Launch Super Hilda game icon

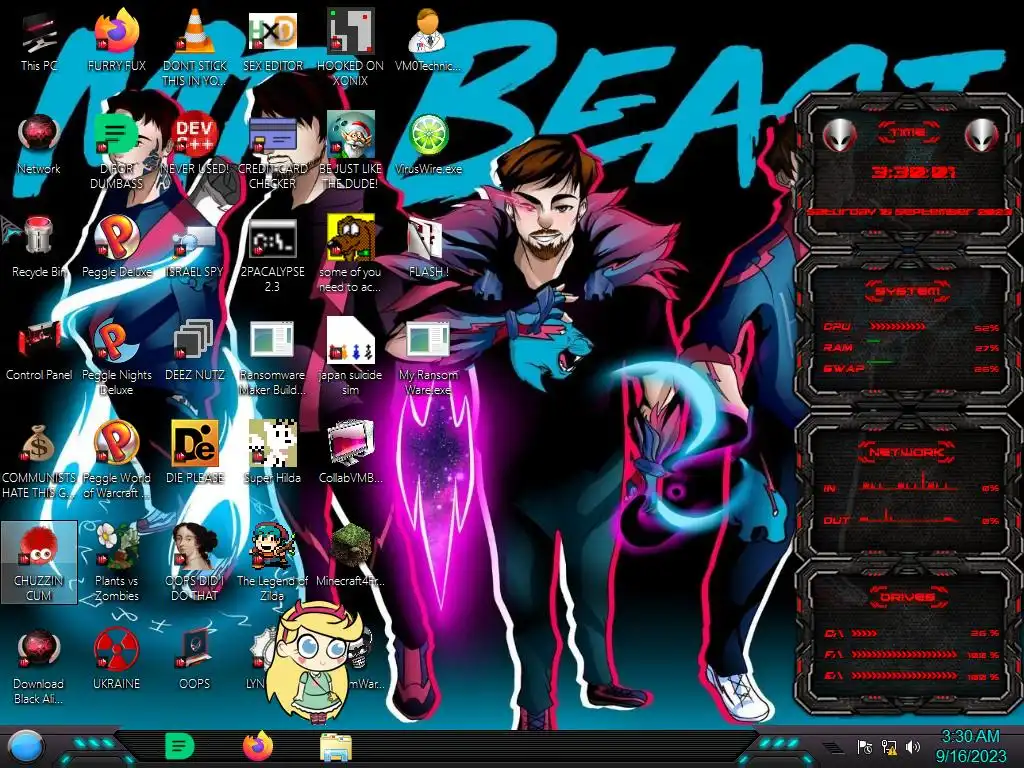[x=272, y=454]
